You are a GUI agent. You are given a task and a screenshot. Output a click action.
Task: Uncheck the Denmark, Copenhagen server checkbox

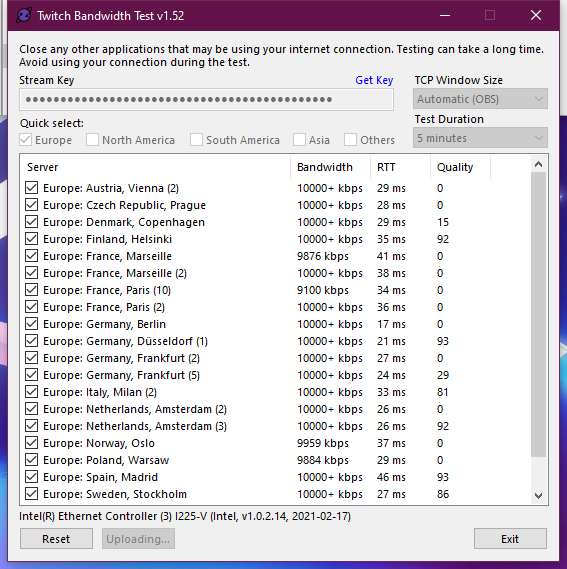pyautogui.click(x=32, y=222)
